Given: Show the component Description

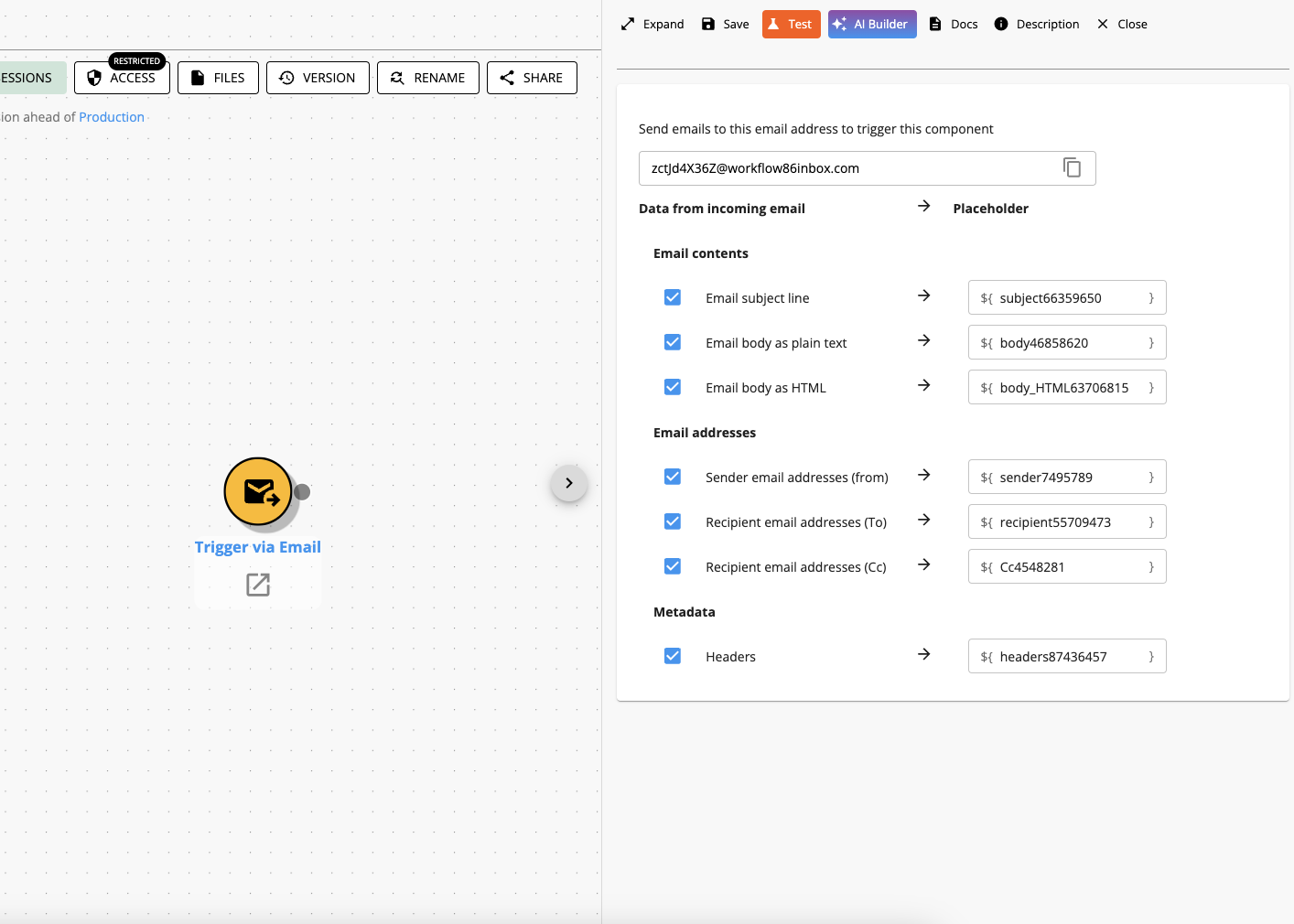Looking at the screenshot, I should (1037, 24).
